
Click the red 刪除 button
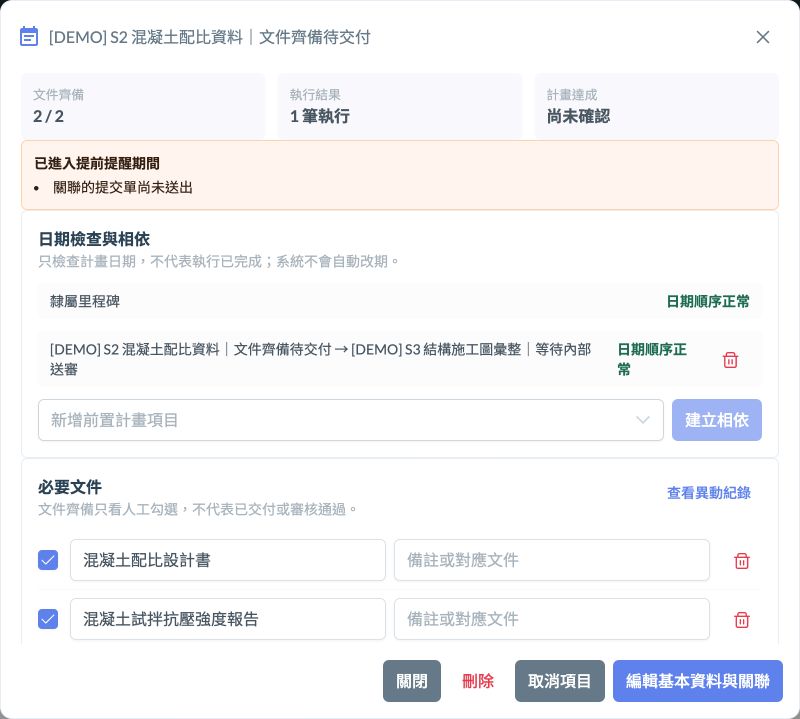click(478, 681)
